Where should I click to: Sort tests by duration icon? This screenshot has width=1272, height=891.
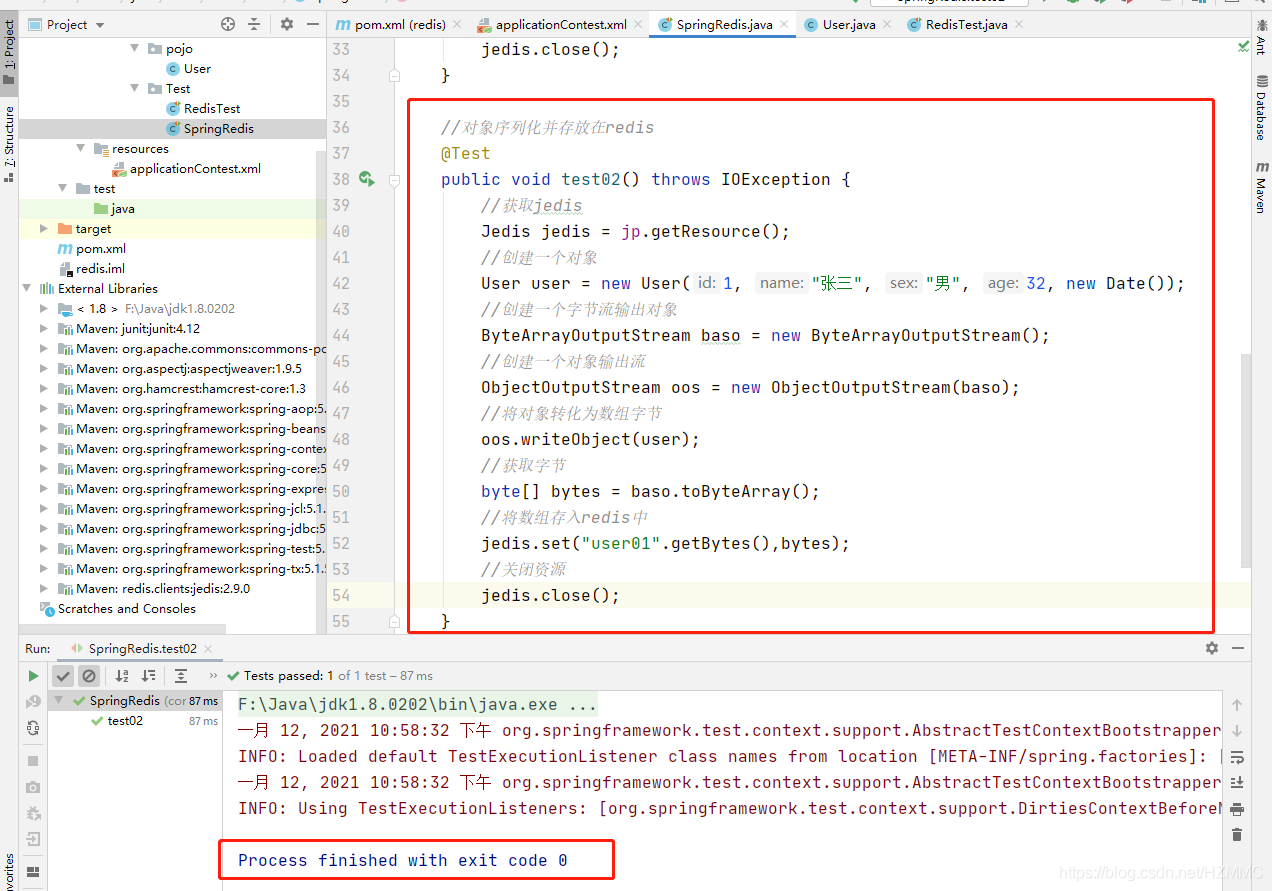(x=146, y=676)
